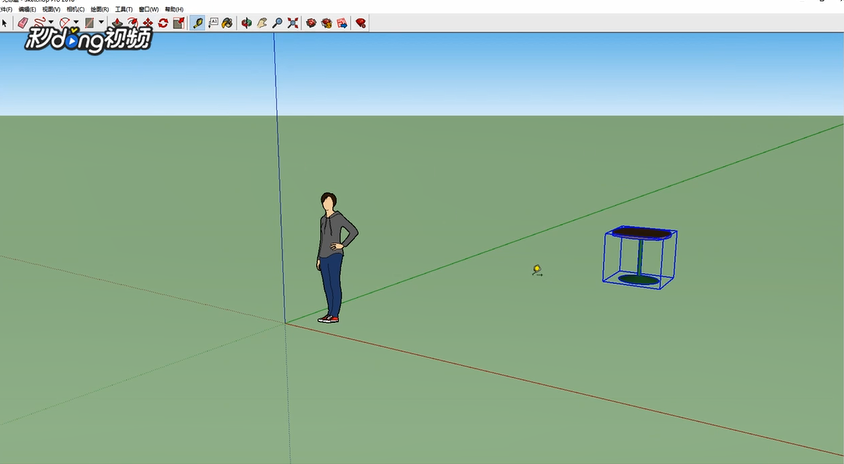
Task: Select the arrow Select tool
Action: pos(4,23)
